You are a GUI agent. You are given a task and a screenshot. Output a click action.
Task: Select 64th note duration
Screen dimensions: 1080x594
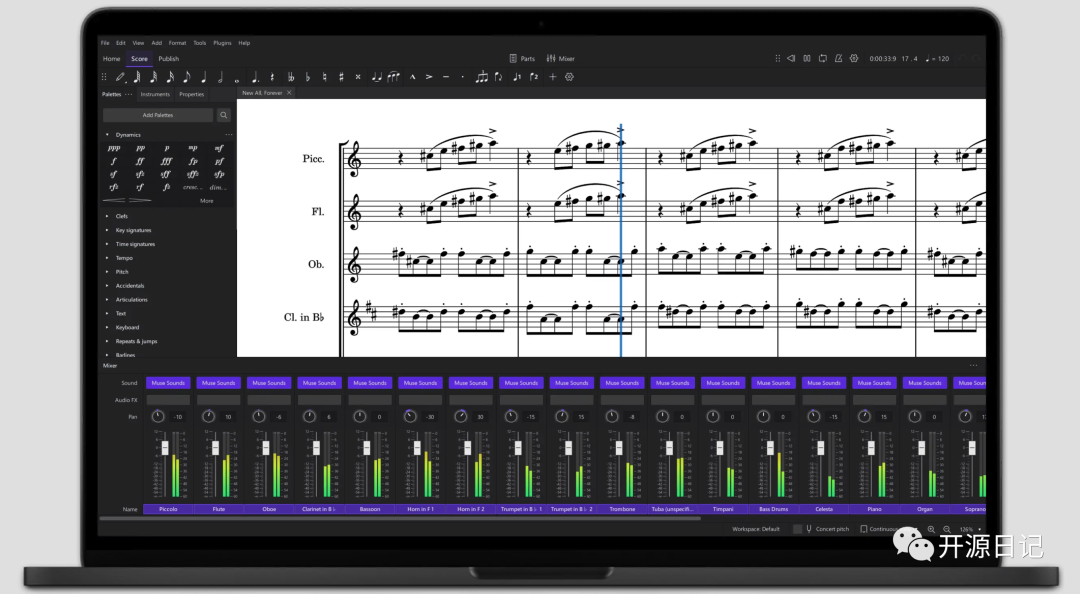[137, 77]
